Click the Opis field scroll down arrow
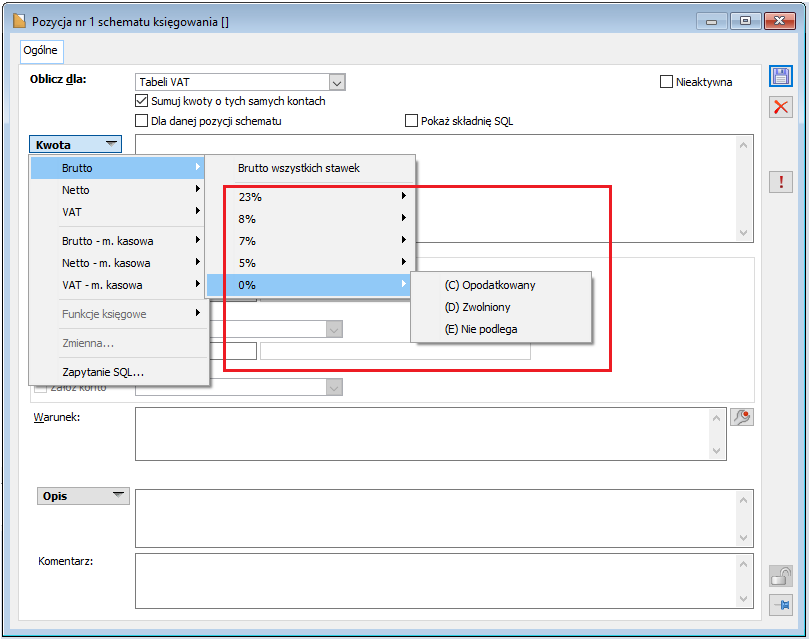 click(x=743, y=537)
